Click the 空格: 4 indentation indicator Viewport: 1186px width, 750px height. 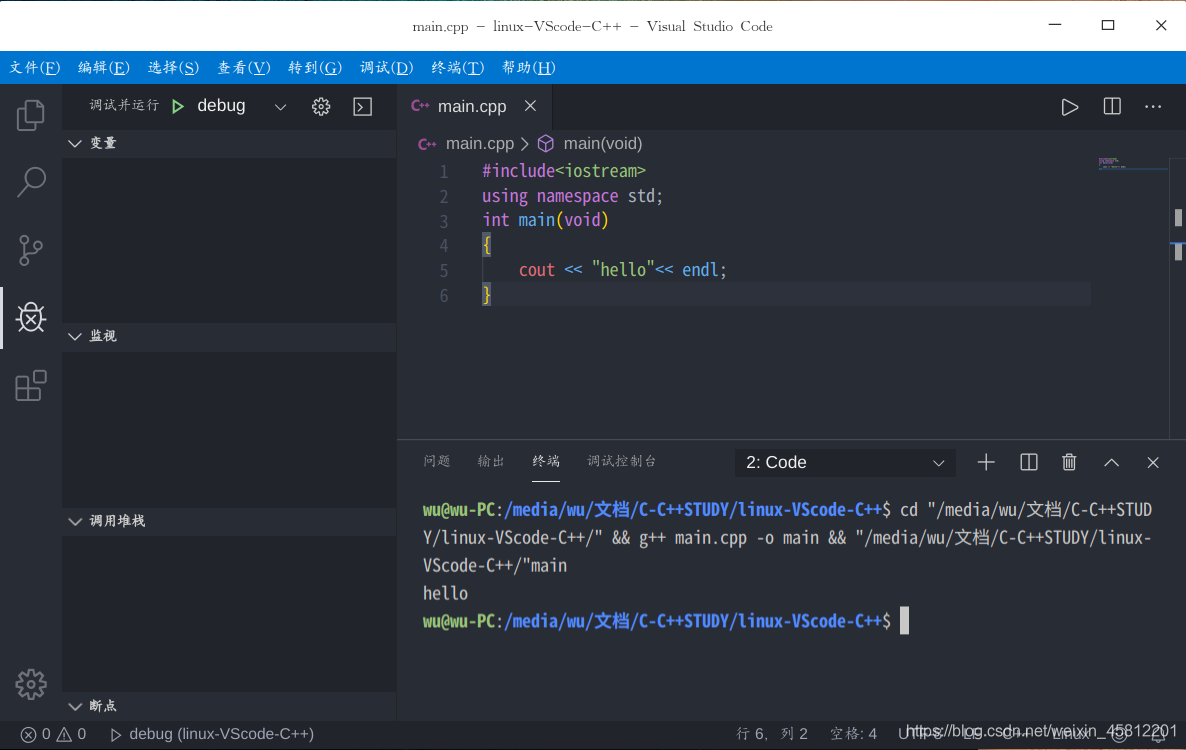(x=853, y=734)
